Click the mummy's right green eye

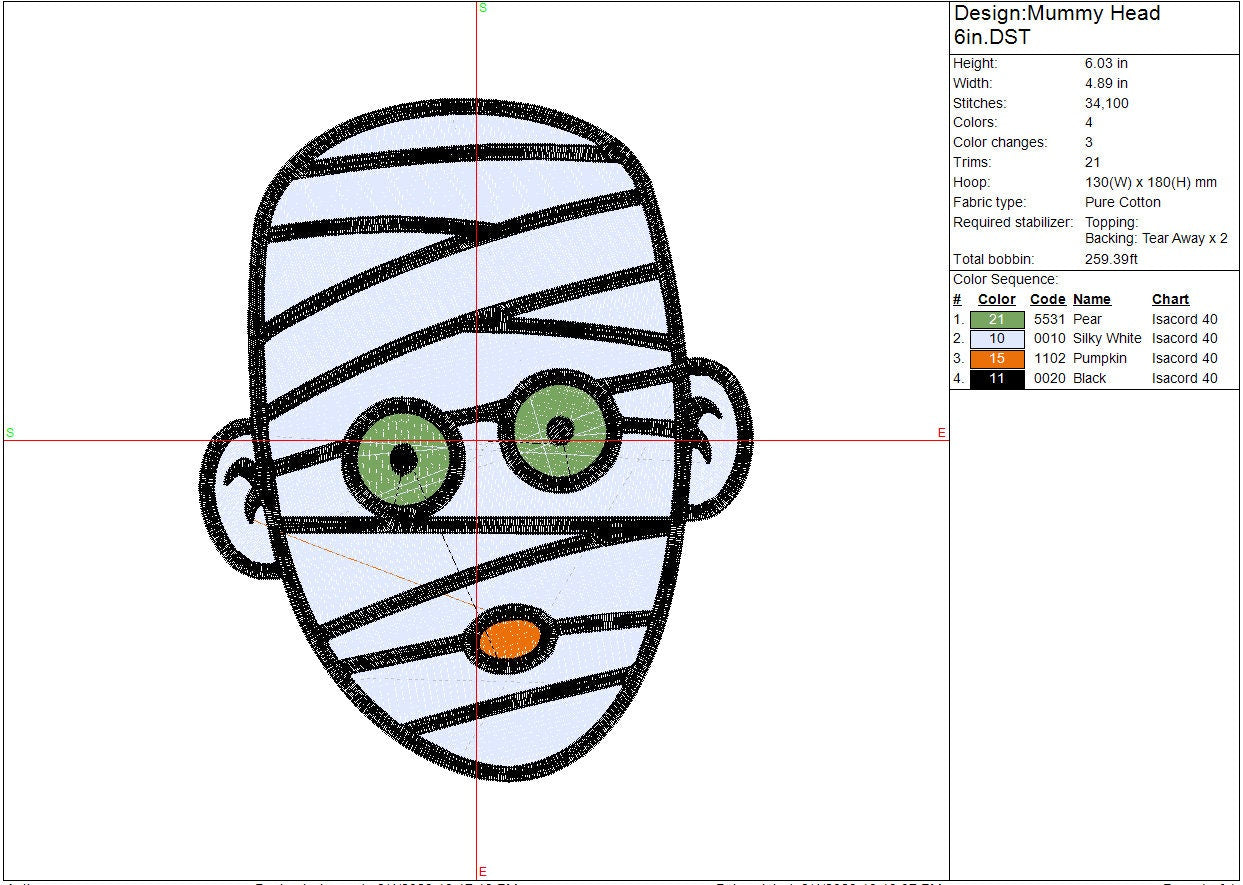click(x=560, y=430)
